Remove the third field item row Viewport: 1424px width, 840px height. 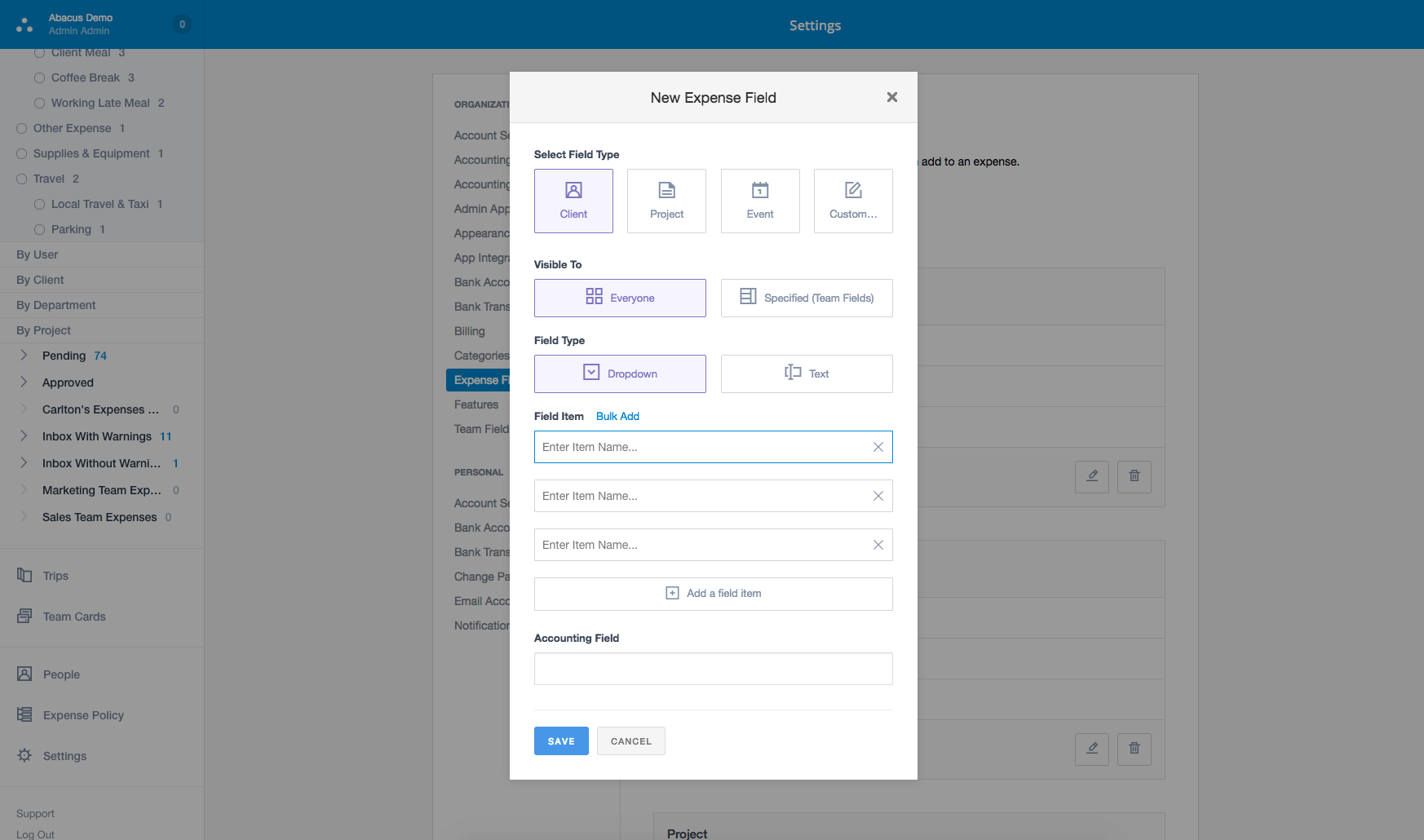coord(878,545)
